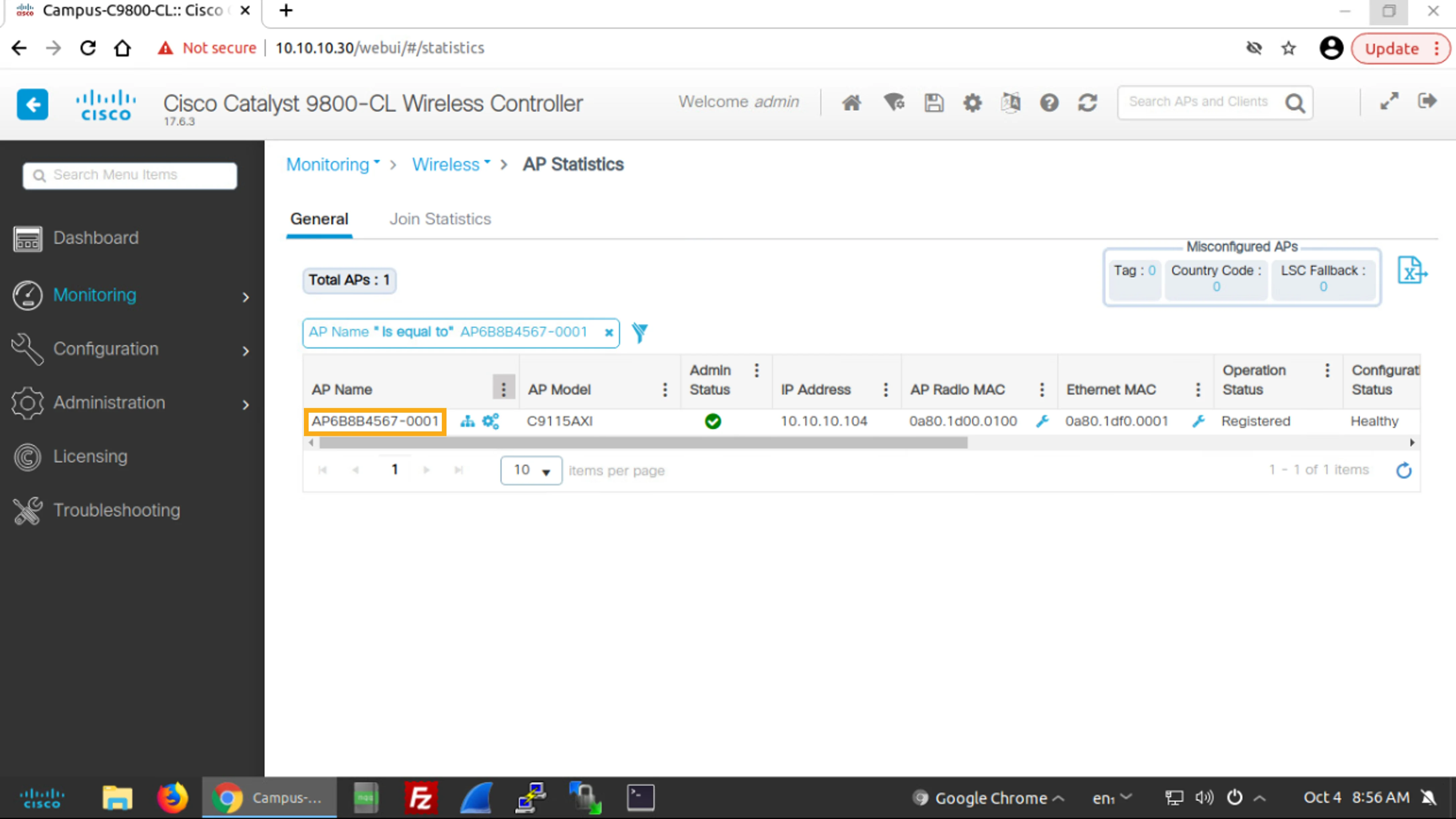This screenshot has height=819, width=1456.
Task: Click the filter funnel icon
Action: point(639,332)
